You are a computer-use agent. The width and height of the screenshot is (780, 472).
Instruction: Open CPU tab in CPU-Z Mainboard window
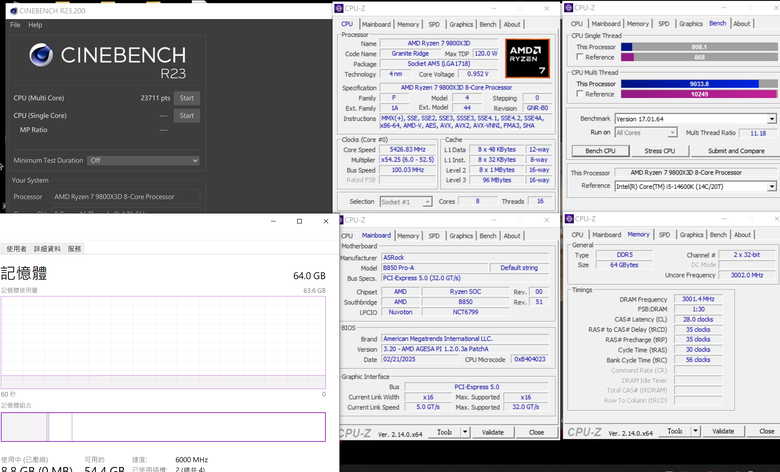347,236
